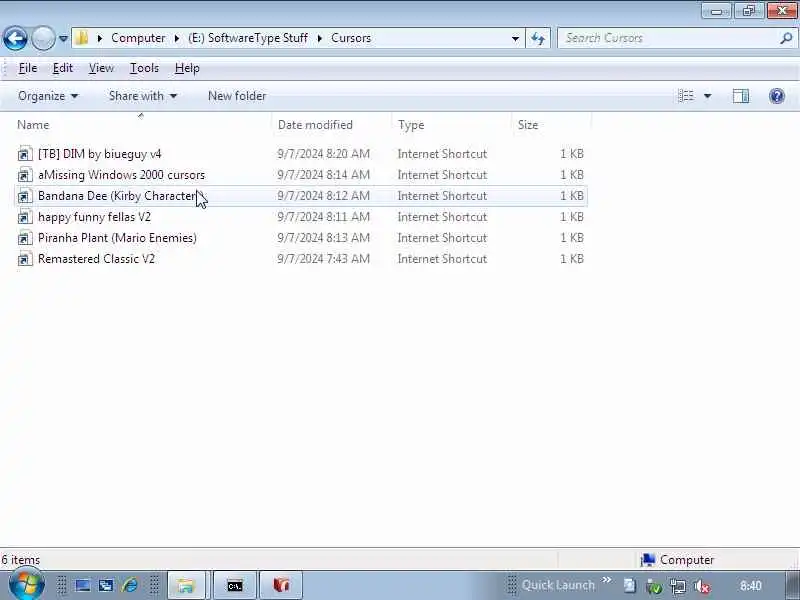Click shortcut icon of aMissing Windows 2000
800x600 pixels.
25,175
